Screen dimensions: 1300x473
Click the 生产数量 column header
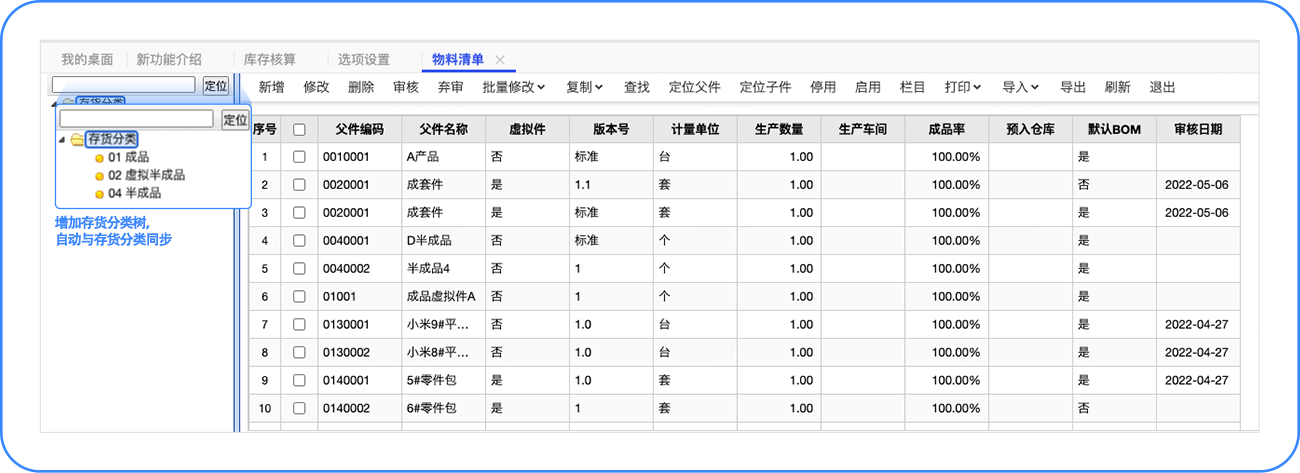779,129
